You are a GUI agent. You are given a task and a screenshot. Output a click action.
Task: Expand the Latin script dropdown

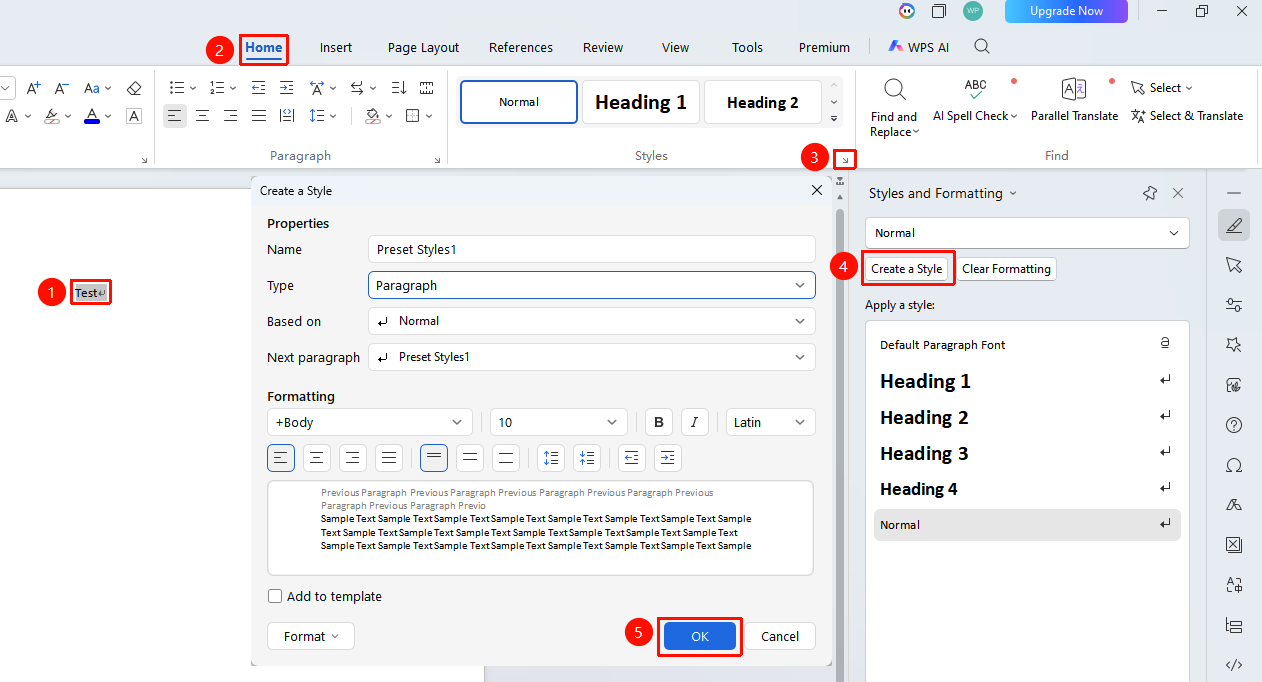(x=771, y=422)
